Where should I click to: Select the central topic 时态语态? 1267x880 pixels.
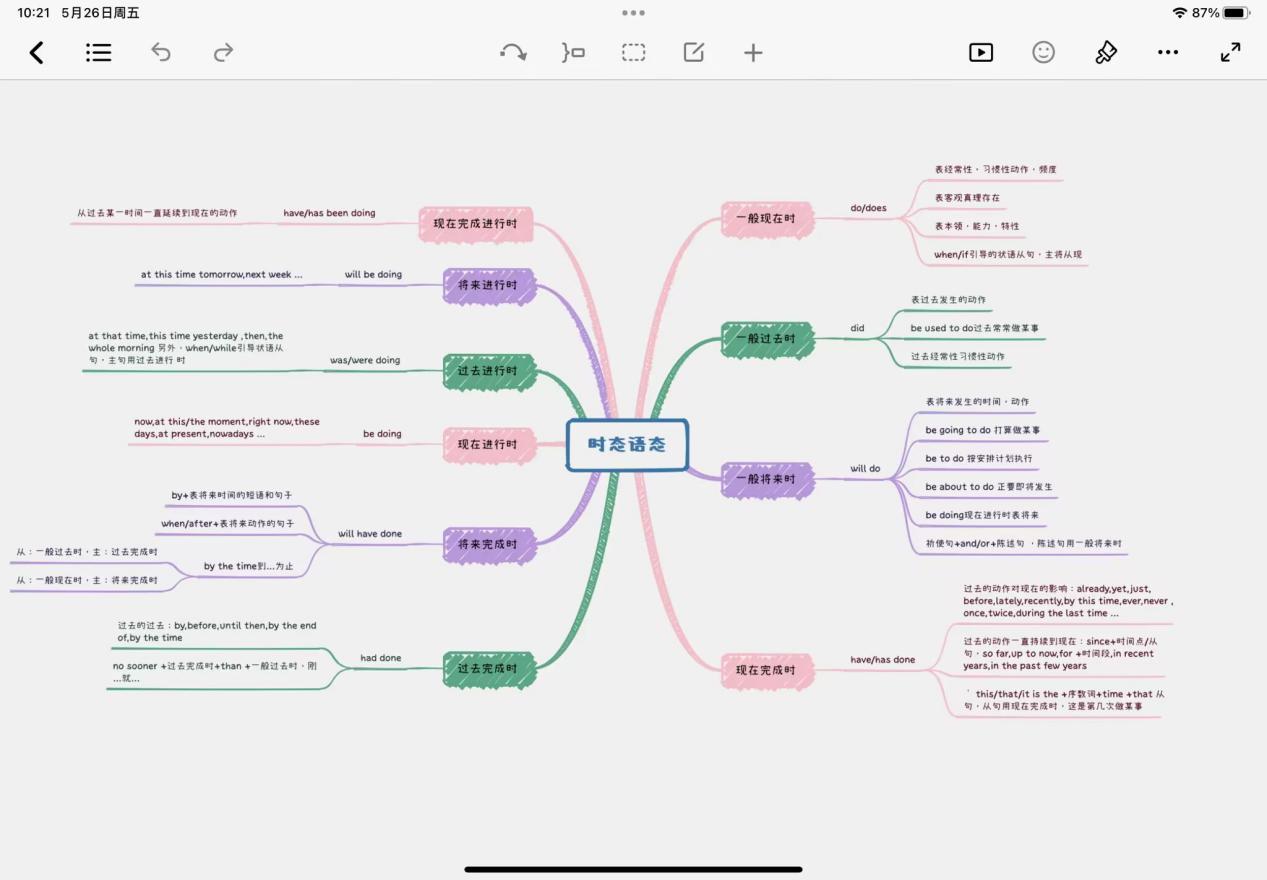tap(627, 445)
